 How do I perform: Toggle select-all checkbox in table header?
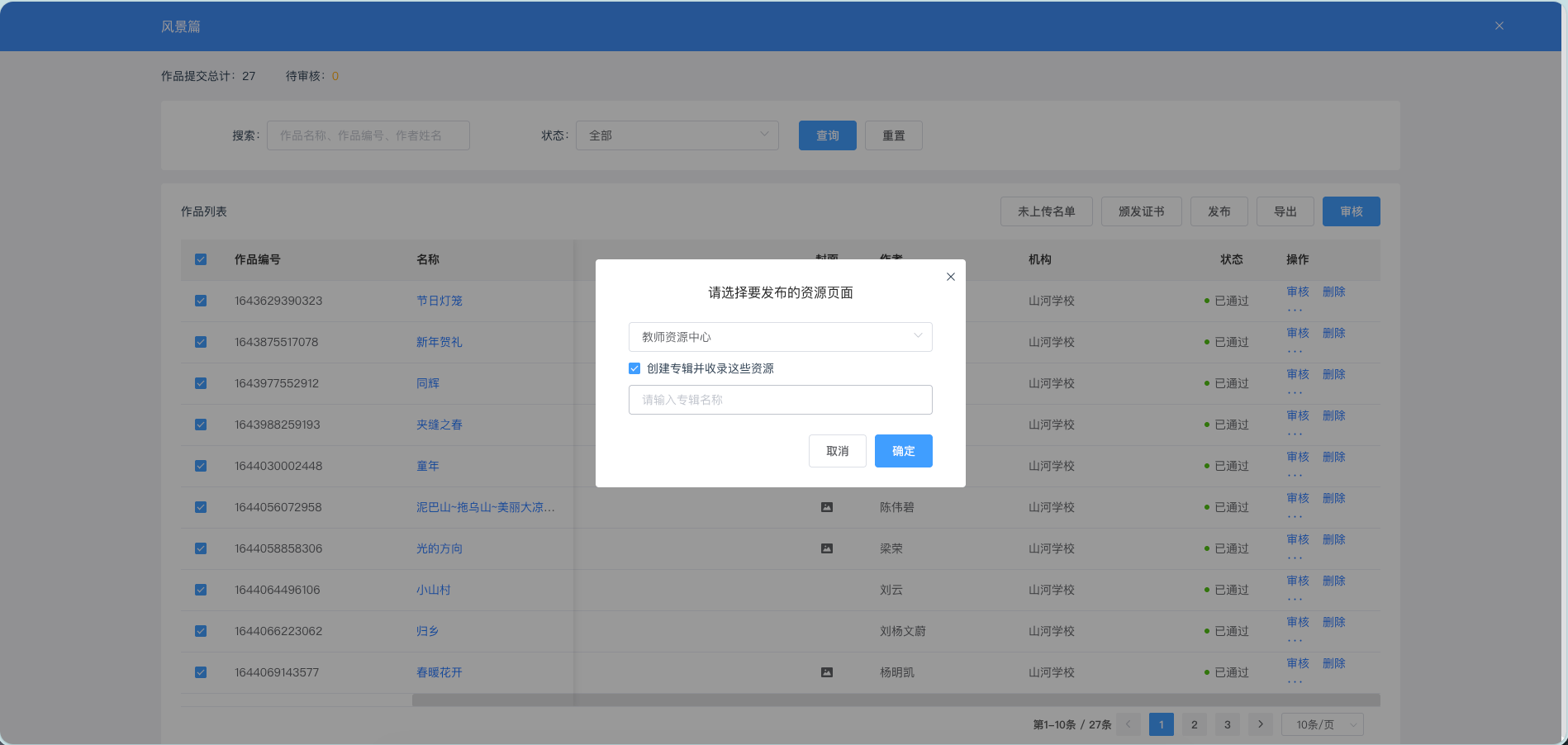coord(201,259)
